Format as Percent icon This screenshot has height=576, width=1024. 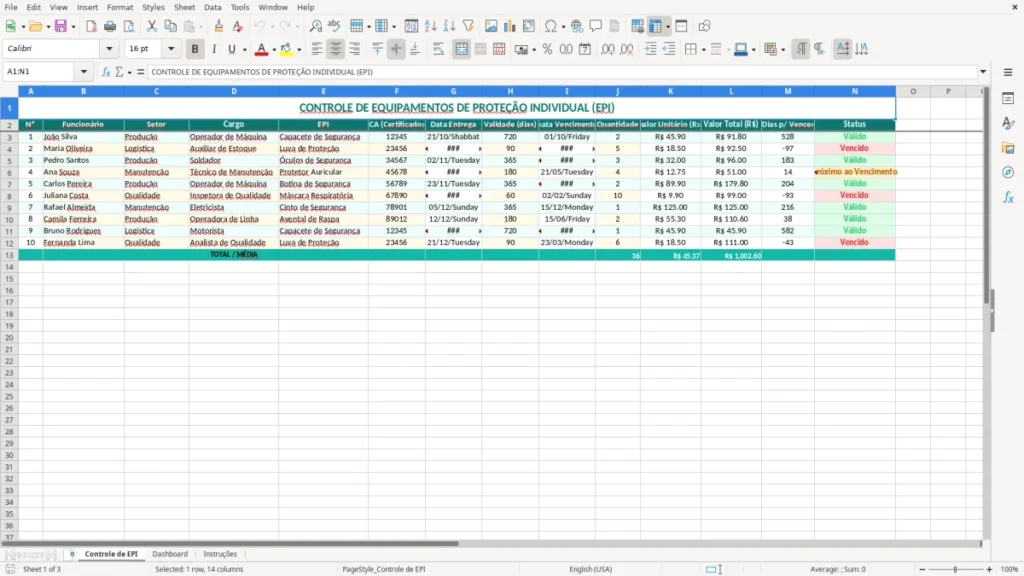pyautogui.click(x=547, y=49)
